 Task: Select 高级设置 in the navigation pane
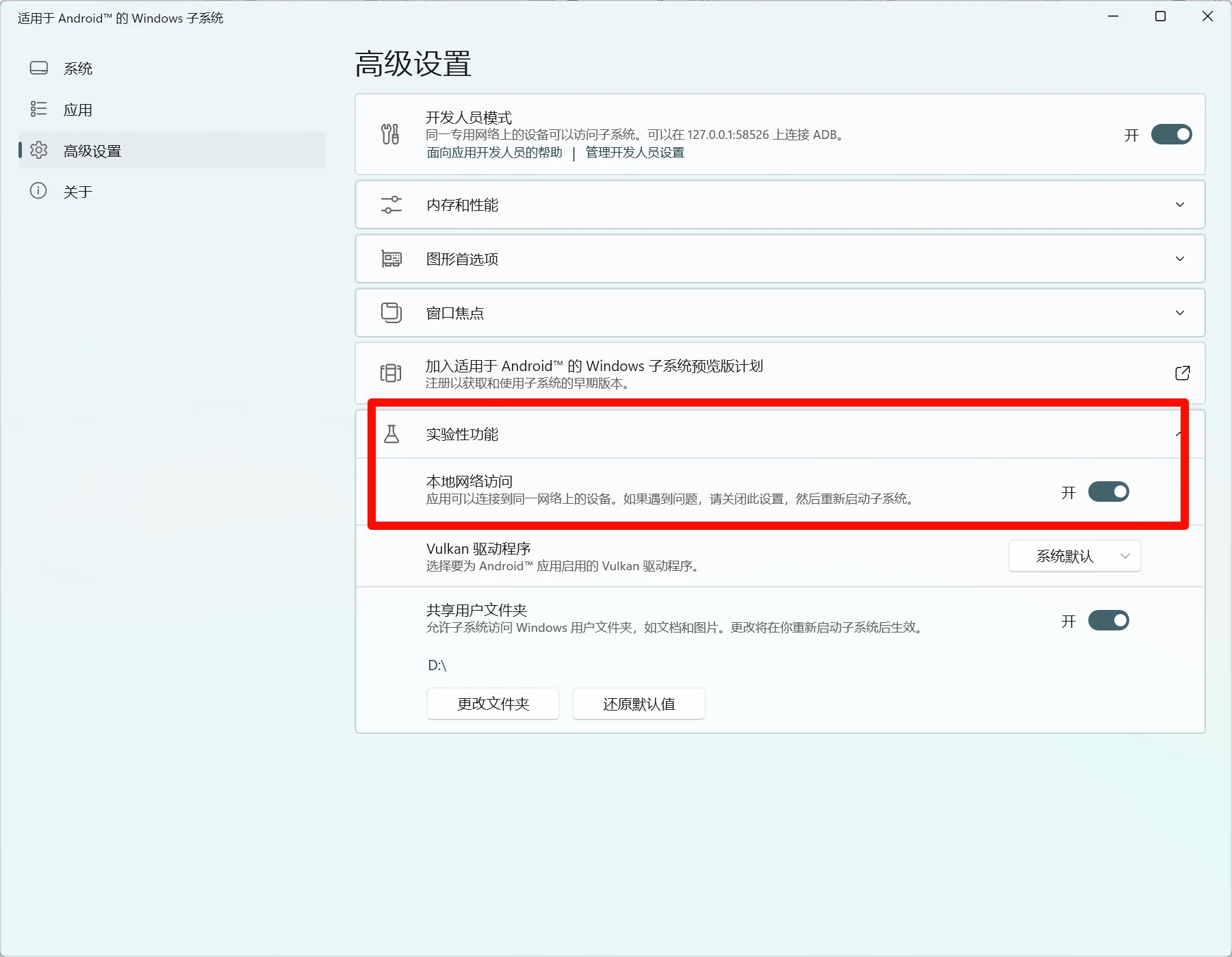[172, 151]
